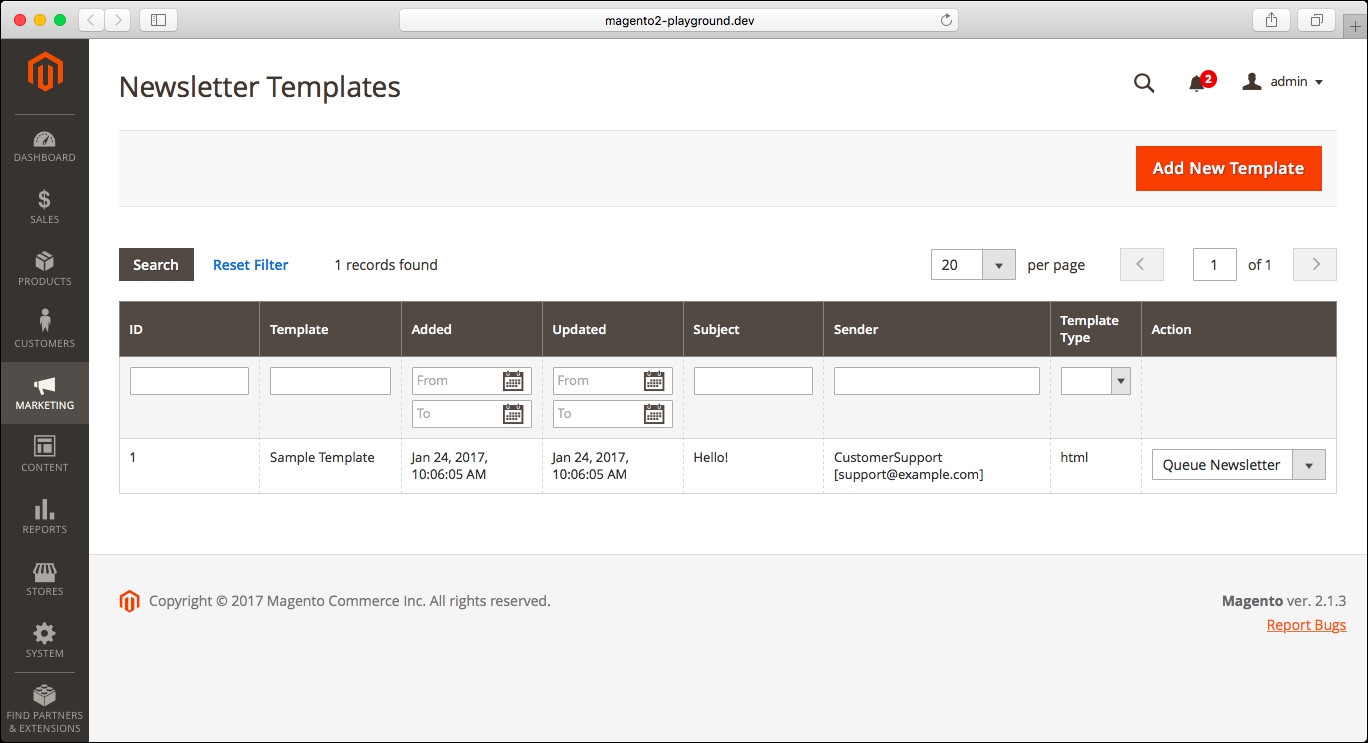The width and height of the screenshot is (1368, 743).
Task: Click the Search button
Action: [x=156, y=265]
